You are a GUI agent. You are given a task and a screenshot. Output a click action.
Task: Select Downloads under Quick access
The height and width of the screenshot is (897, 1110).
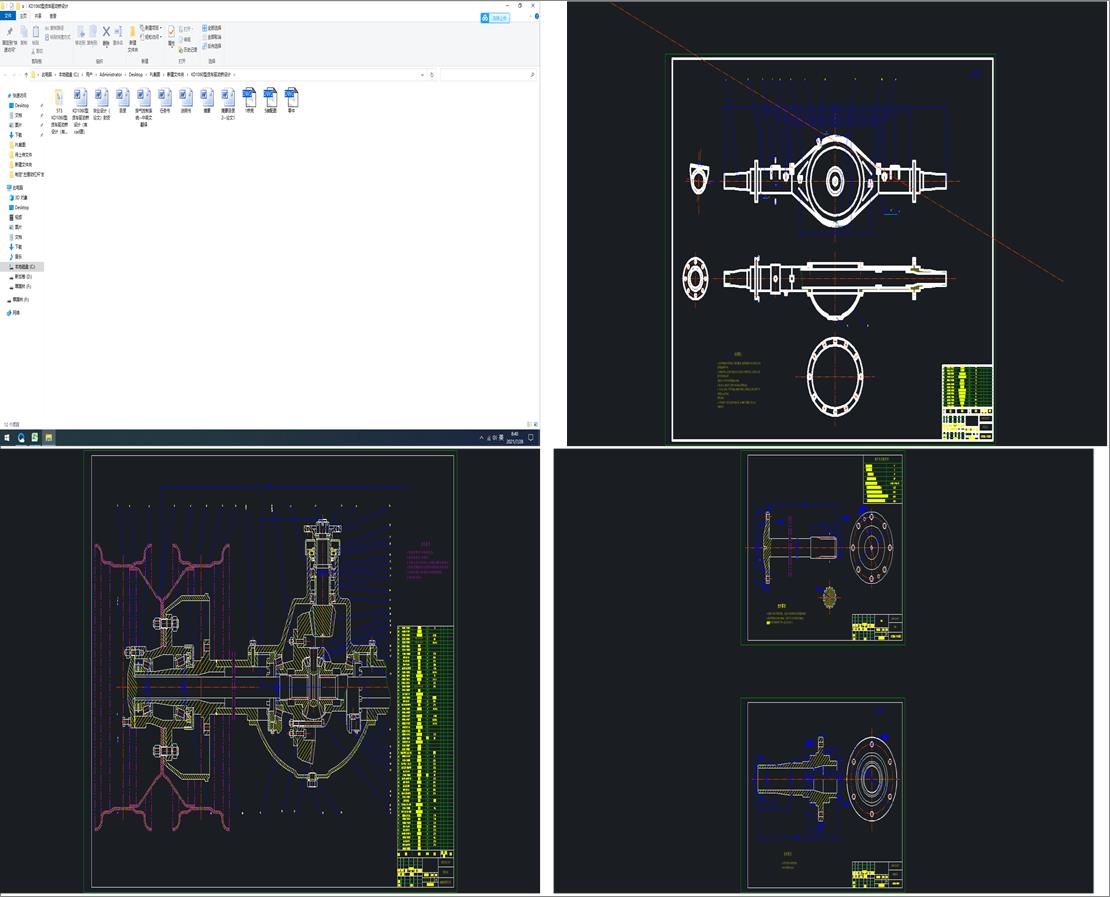tap(16, 135)
